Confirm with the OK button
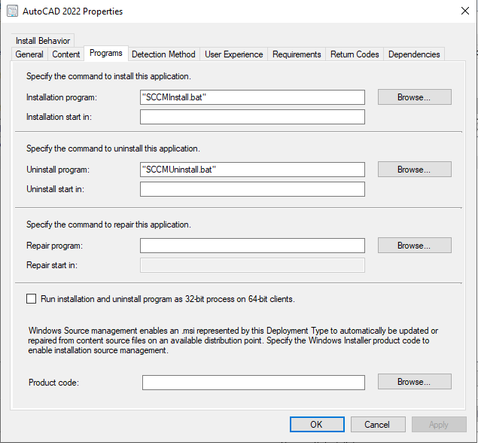This screenshot has width=478, height=443. pyautogui.click(x=317, y=424)
